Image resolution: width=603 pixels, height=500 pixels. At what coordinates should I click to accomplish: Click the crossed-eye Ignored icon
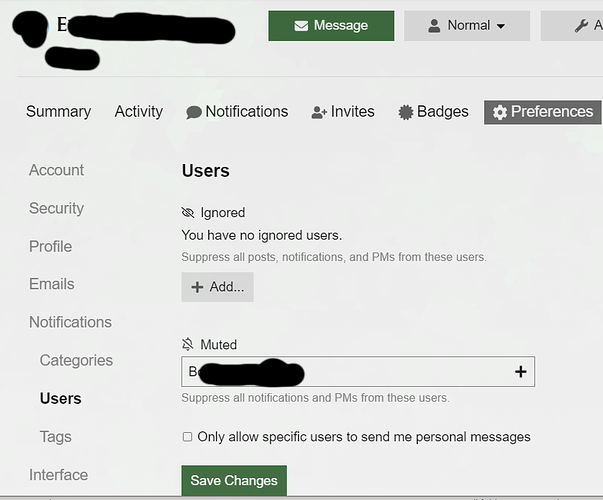pos(188,212)
